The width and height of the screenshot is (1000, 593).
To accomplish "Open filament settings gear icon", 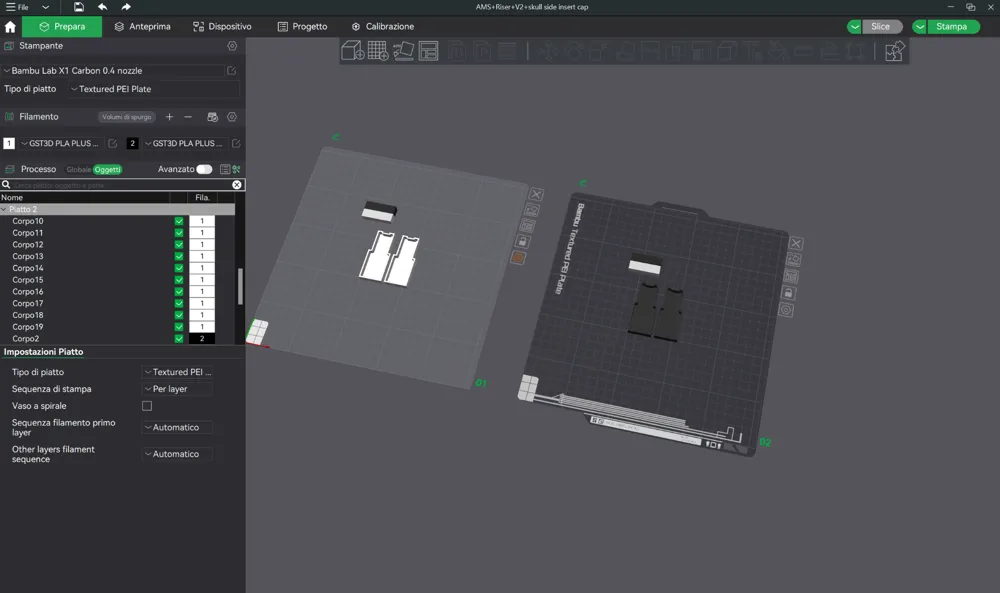I will click(x=232, y=117).
